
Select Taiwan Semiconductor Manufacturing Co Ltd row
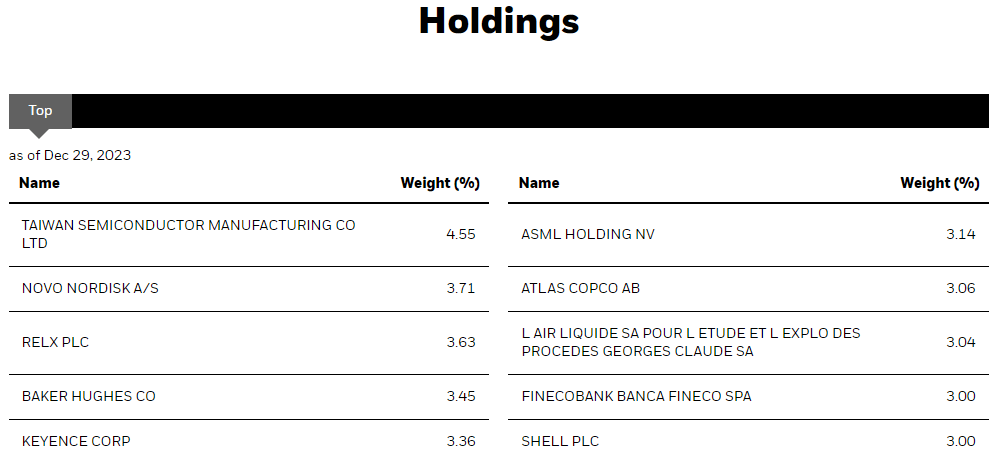(188, 234)
